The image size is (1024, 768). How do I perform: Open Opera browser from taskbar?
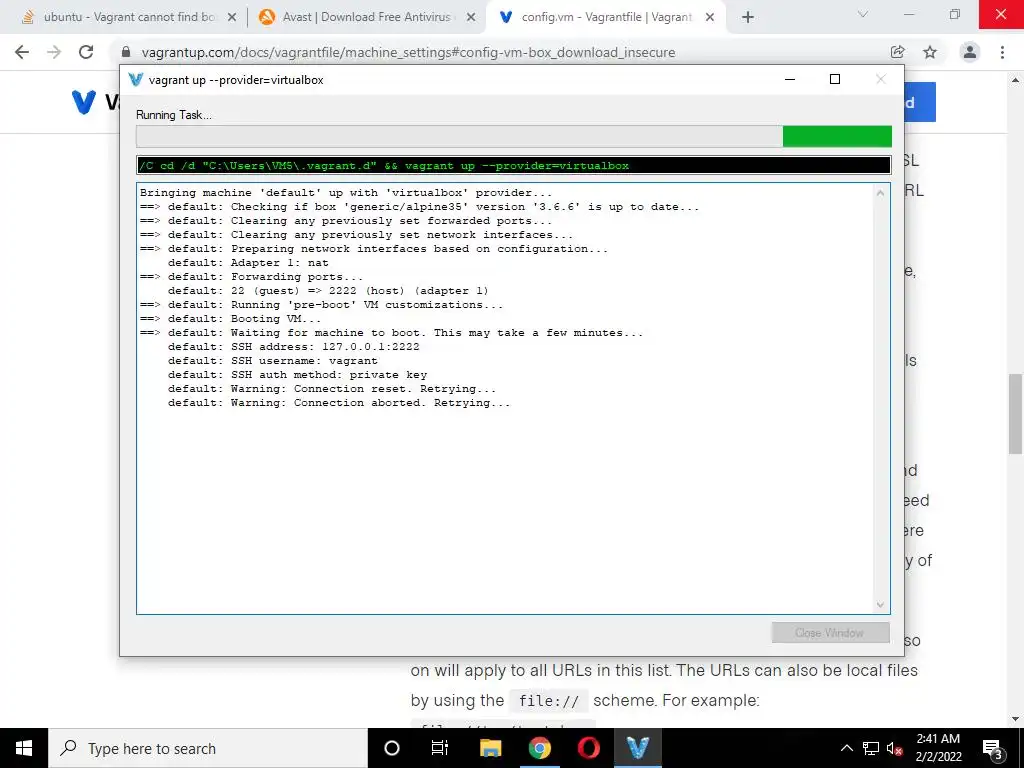coord(588,748)
